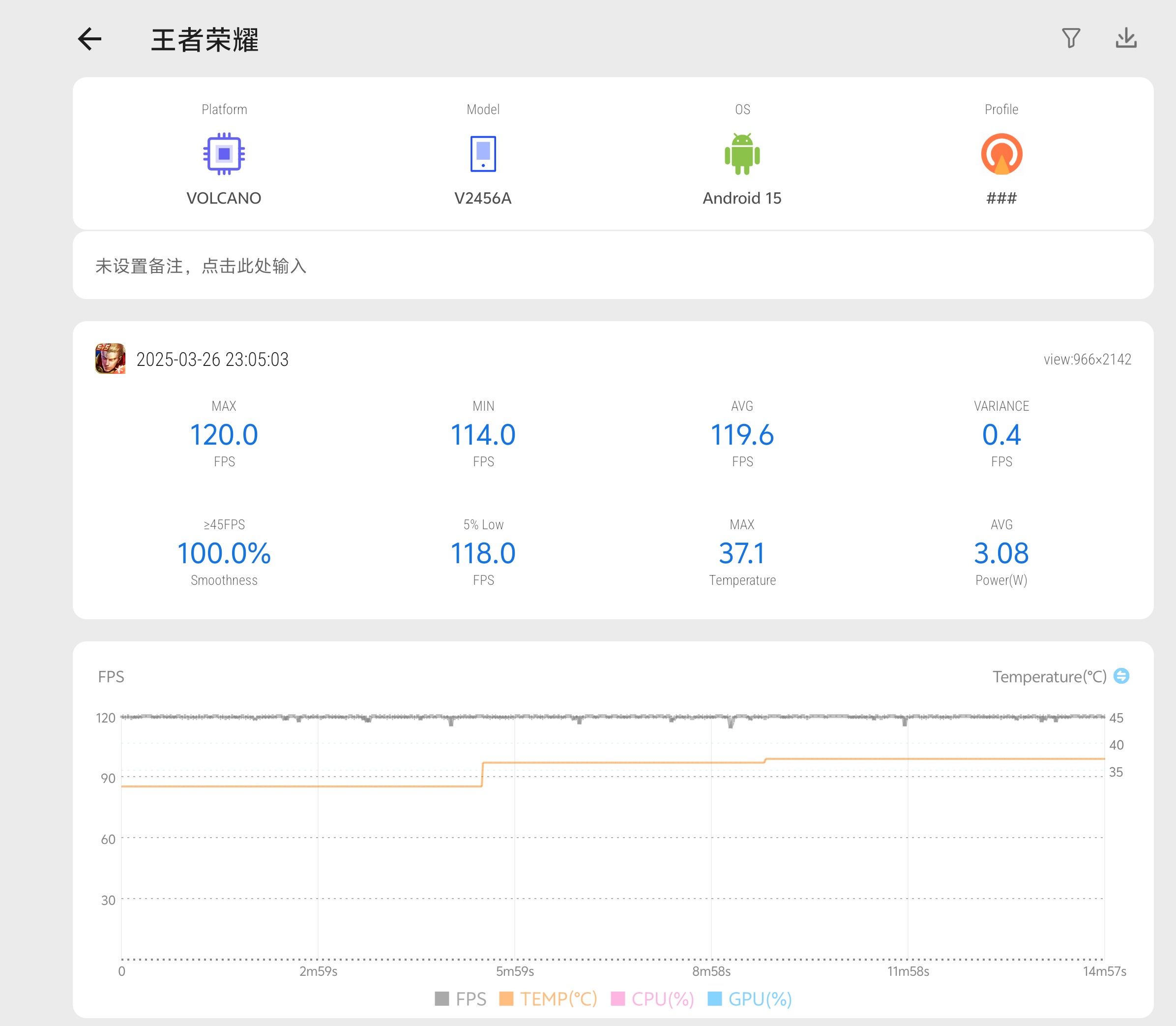Click the 5m59s time axis label
The width and height of the screenshot is (1176, 1026).
(x=515, y=971)
